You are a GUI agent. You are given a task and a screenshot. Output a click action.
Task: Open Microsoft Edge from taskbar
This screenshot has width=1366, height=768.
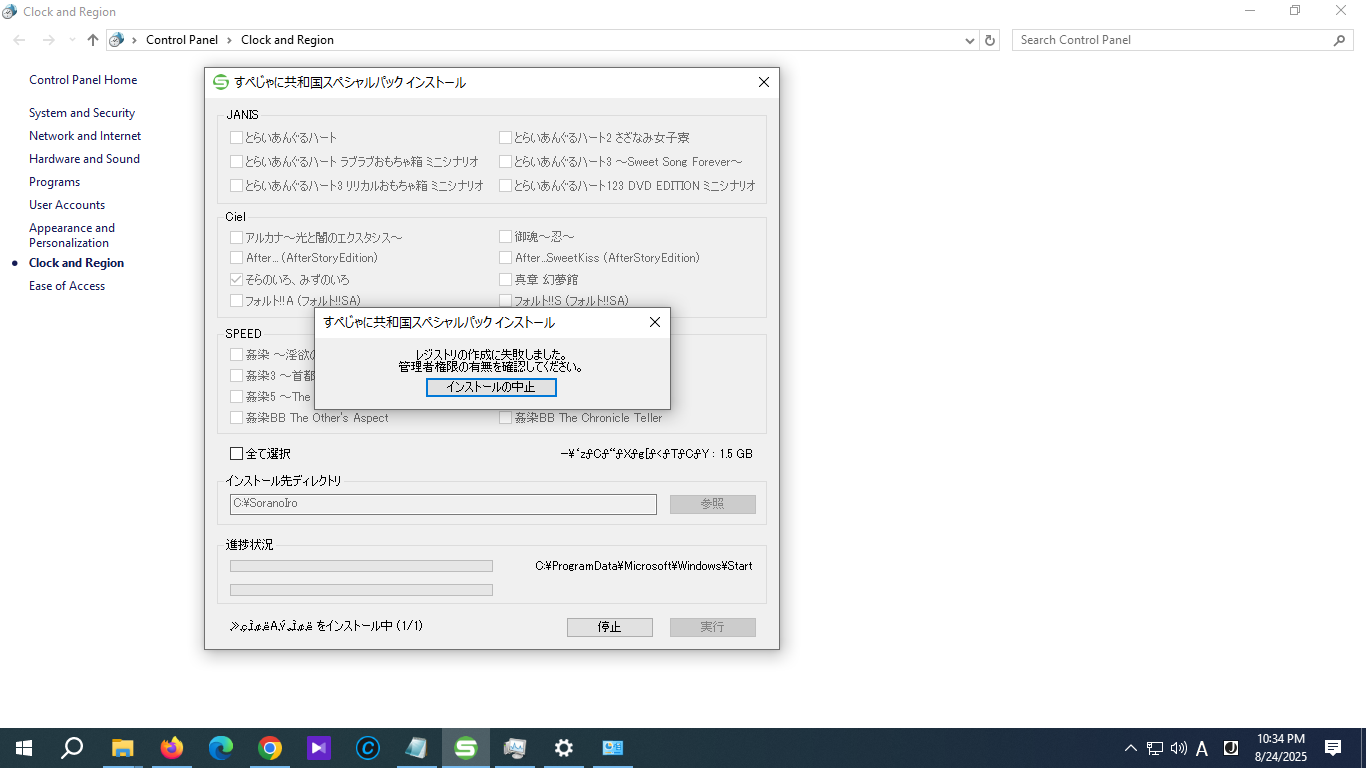[x=221, y=748]
